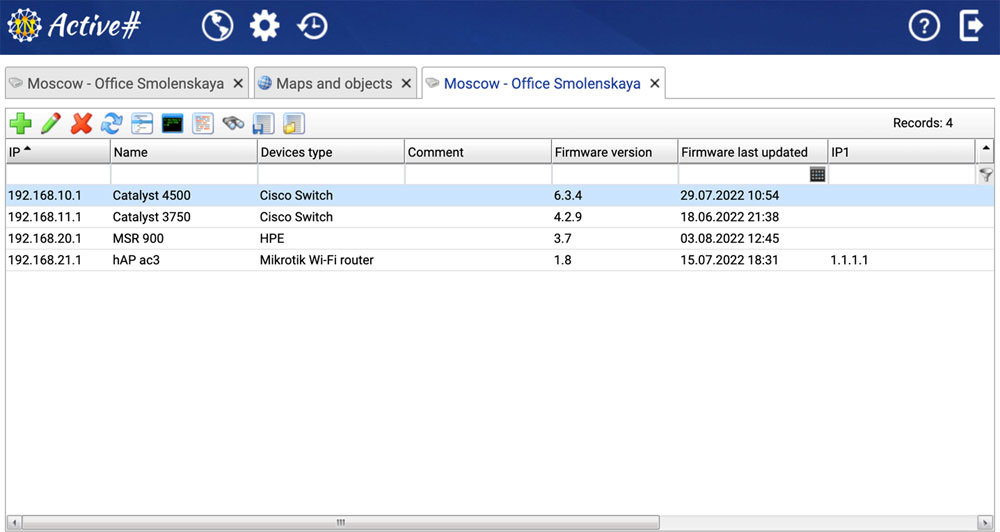Click the funnel filter icon
Screen dimensions: 1000x532
coord(986,175)
